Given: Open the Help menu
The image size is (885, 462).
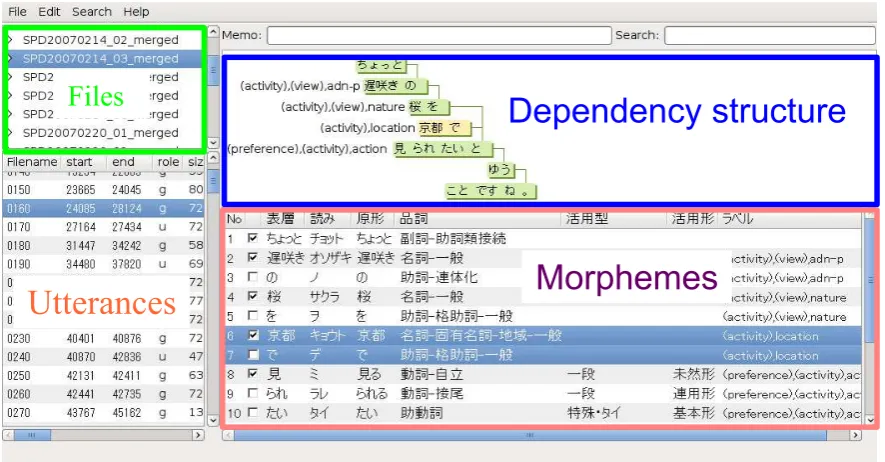Looking at the screenshot, I should (x=136, y=11).
